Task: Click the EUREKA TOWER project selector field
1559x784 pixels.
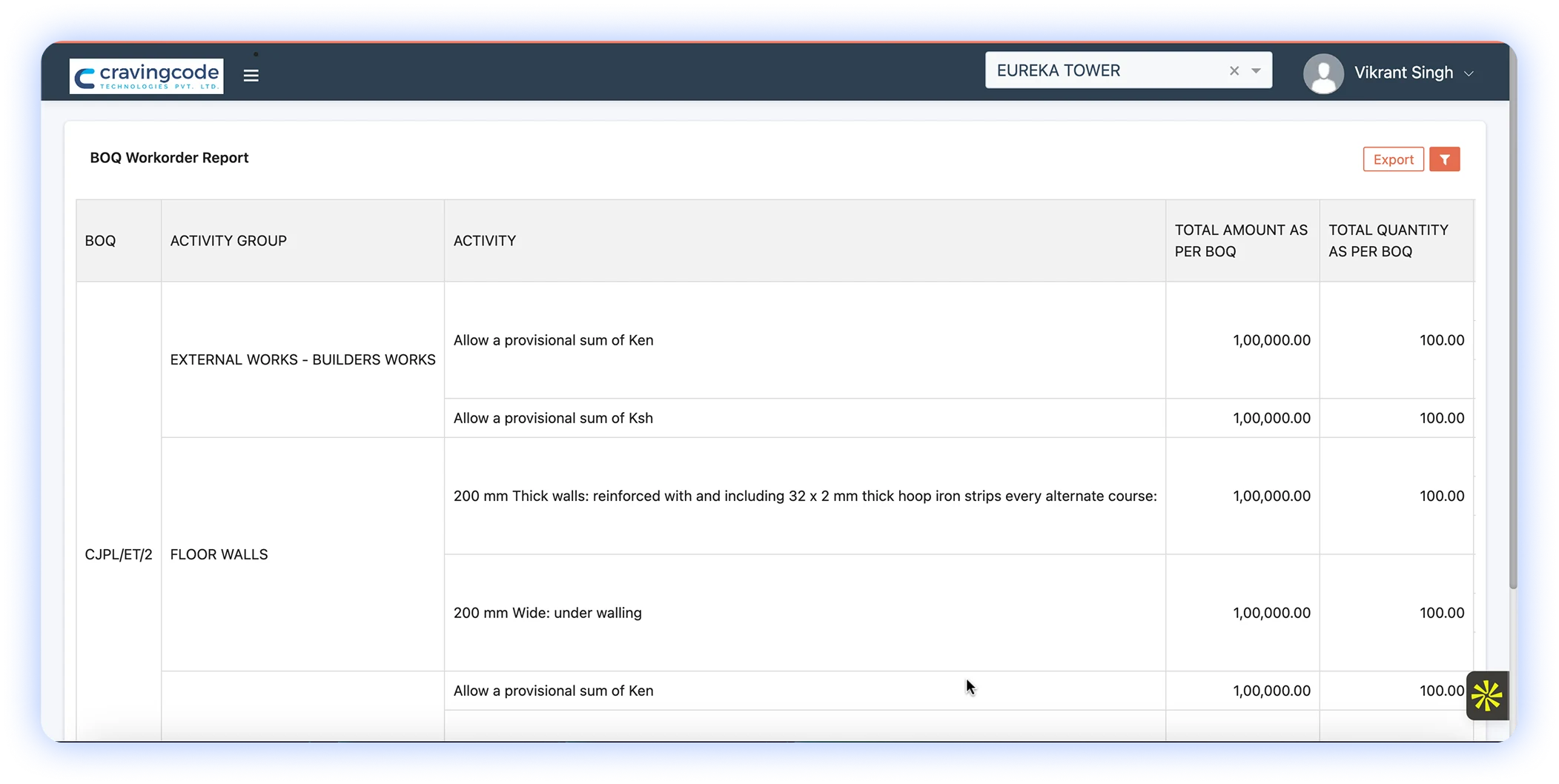Action: [x=1128, y=70]
